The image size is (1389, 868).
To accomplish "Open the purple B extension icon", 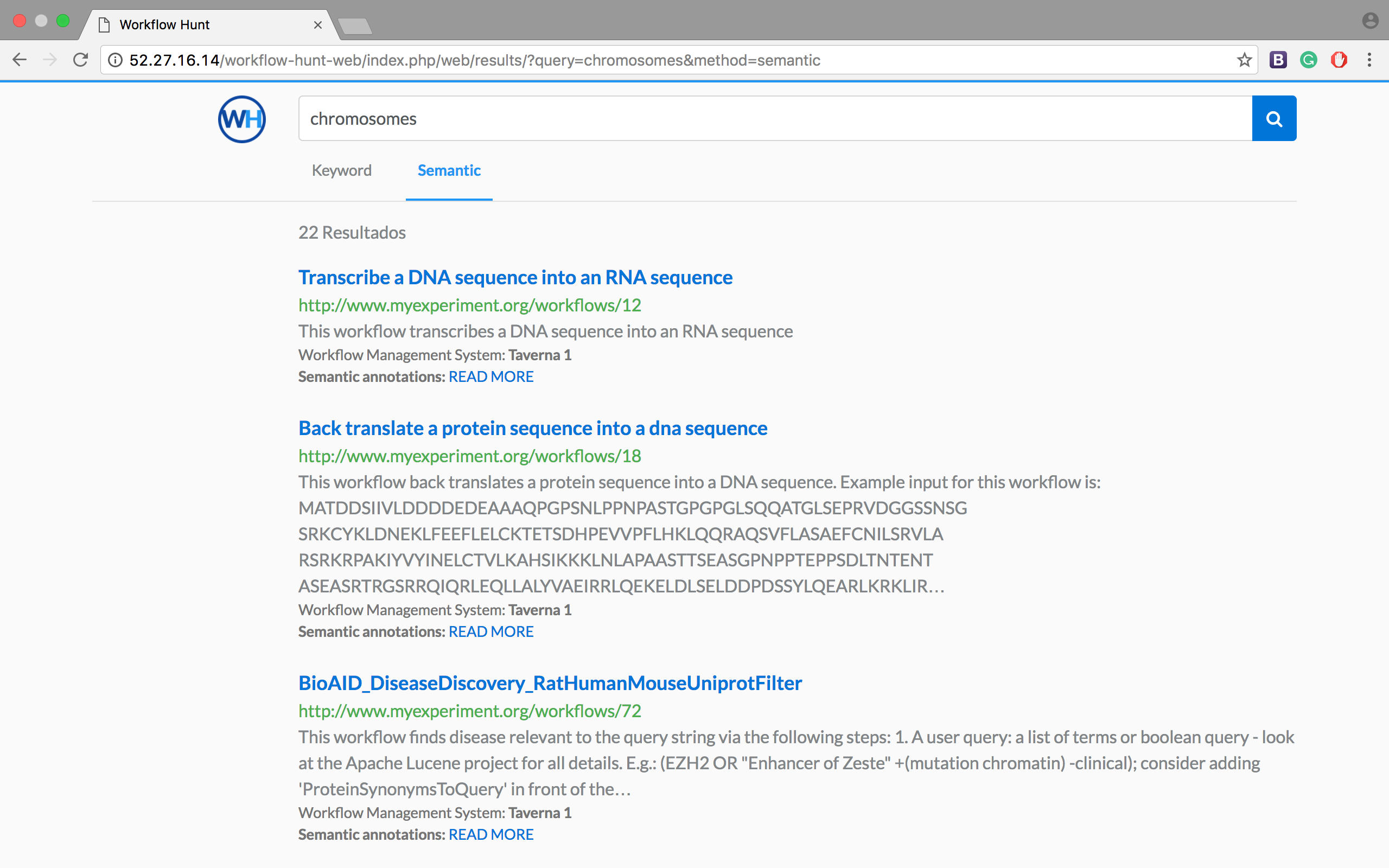I will pyautogui.click(x=1278, y=60).
